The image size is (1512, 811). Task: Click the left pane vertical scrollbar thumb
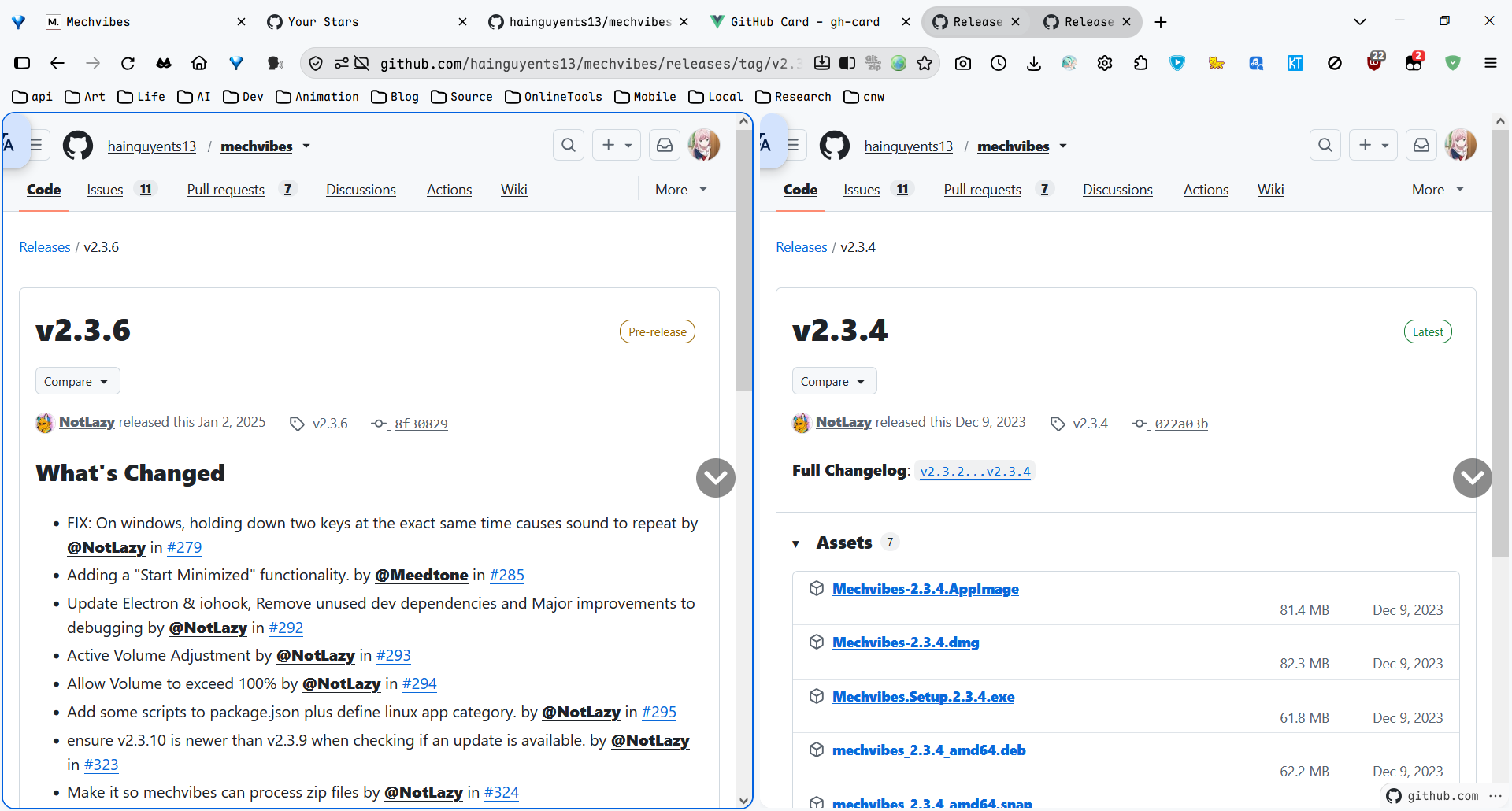(743, 260)
